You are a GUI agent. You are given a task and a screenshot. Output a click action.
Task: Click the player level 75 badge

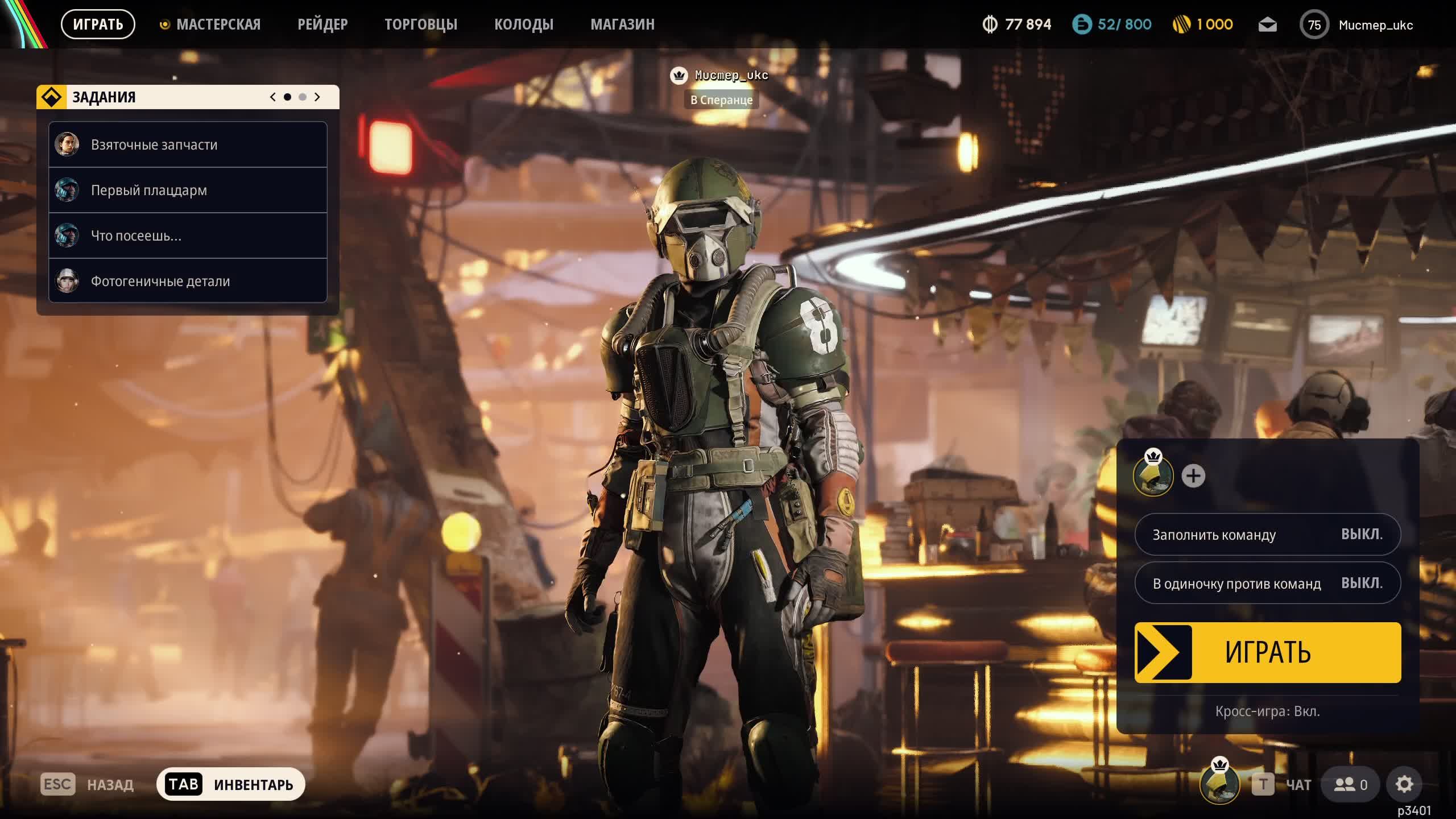click(1314, 25)
